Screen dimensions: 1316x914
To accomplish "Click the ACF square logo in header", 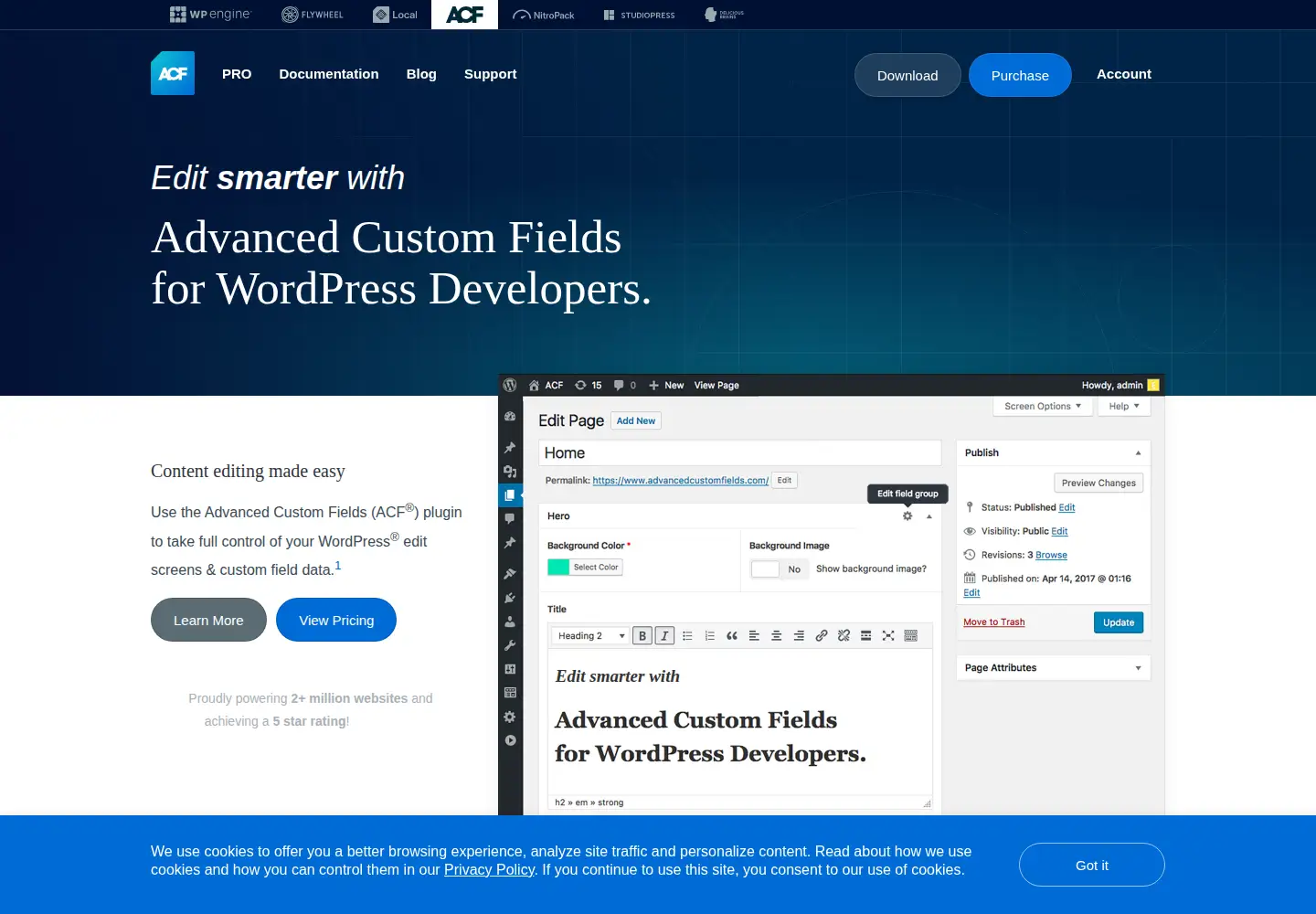I will (x=173, y=73).
